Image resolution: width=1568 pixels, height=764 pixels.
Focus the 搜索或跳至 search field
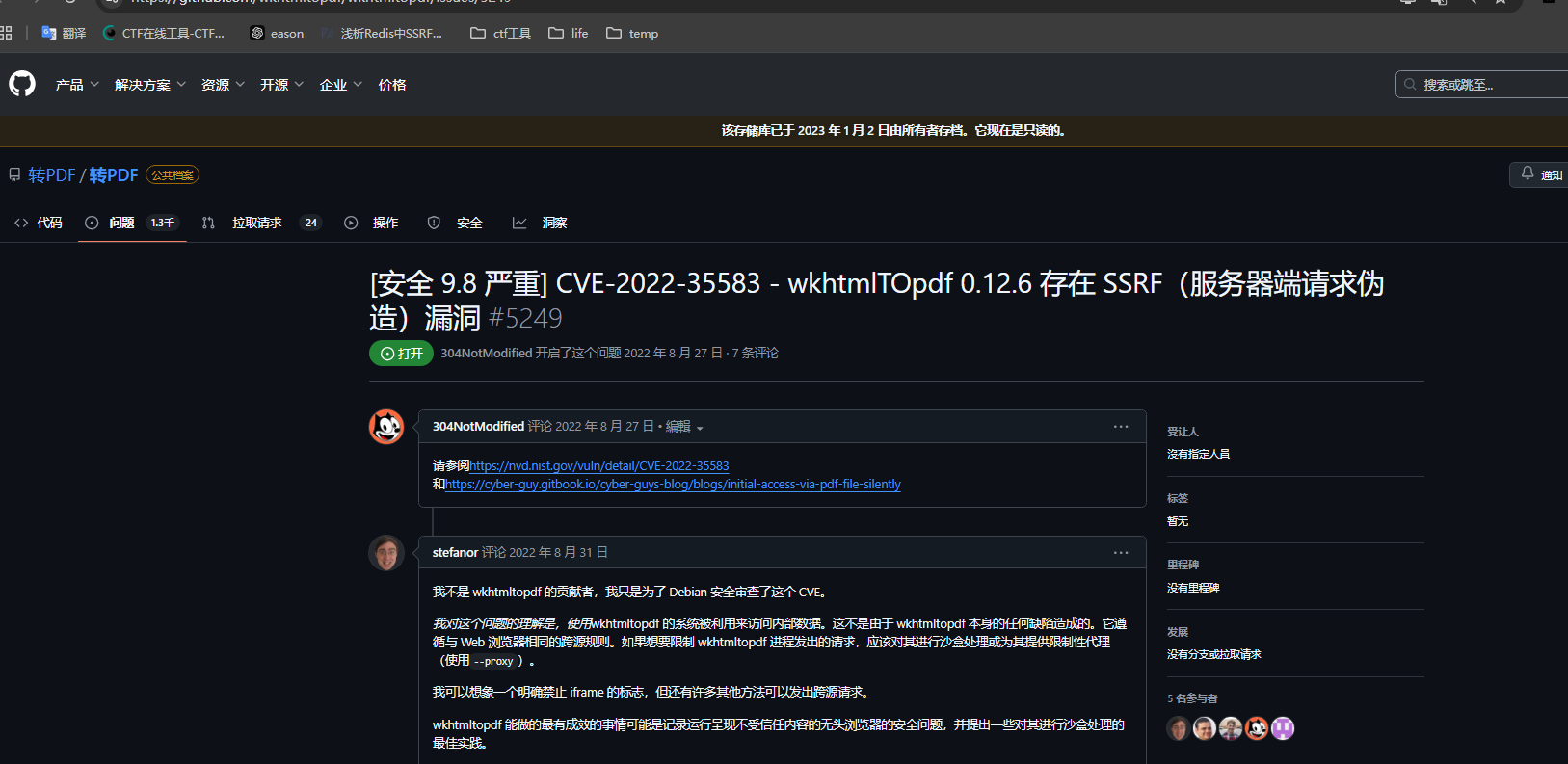(1481, 85)
